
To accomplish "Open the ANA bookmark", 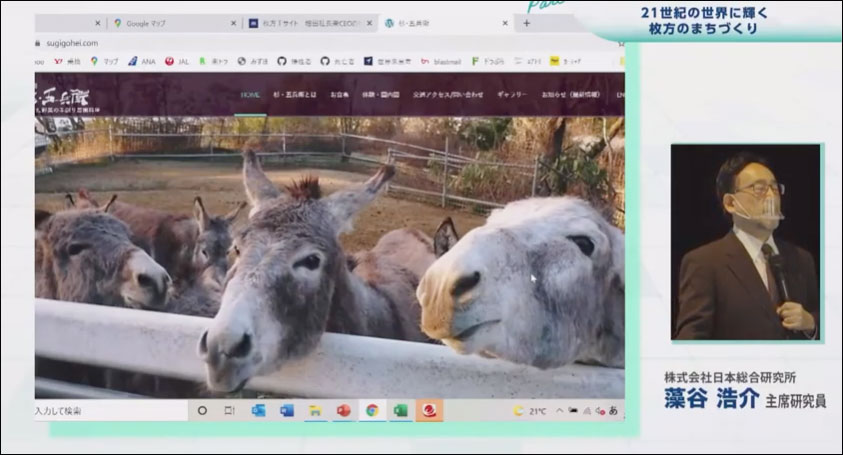I will (139, 61).
